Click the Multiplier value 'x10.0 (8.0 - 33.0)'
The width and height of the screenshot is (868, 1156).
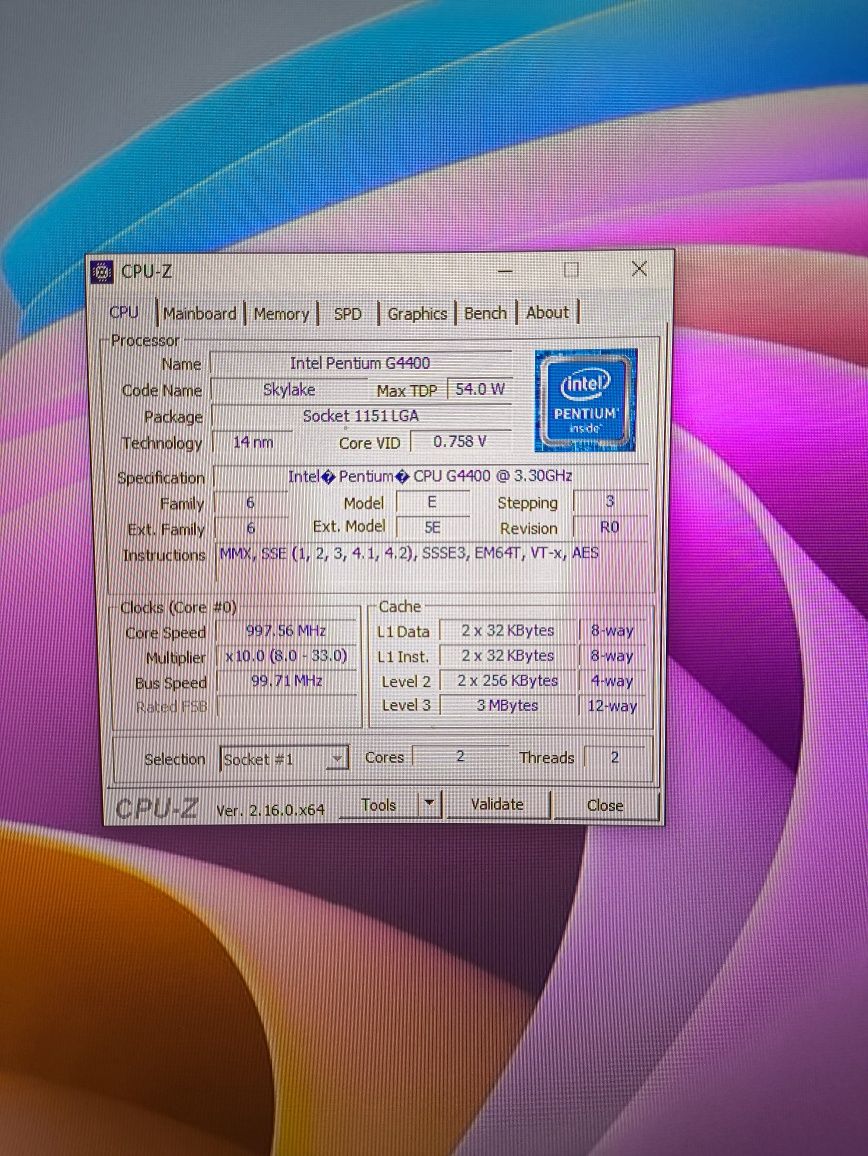(x=286, y=656)
